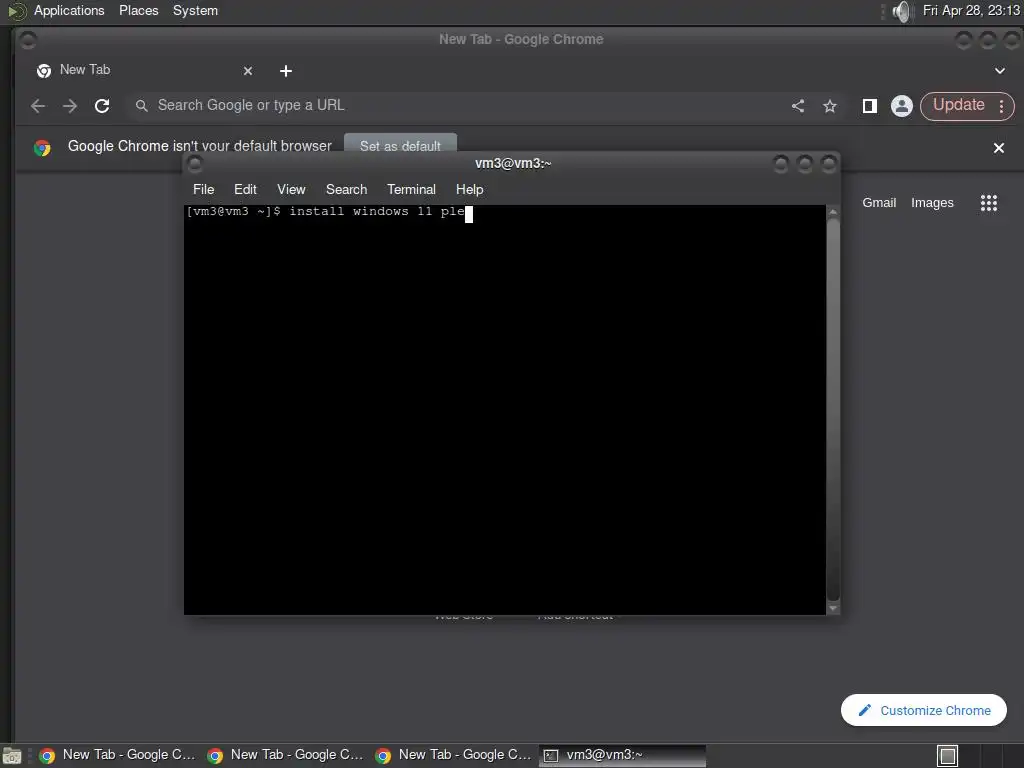Open the Chrome profile avatar
Screen dimensions: 1024x768
tap(902, 106)
